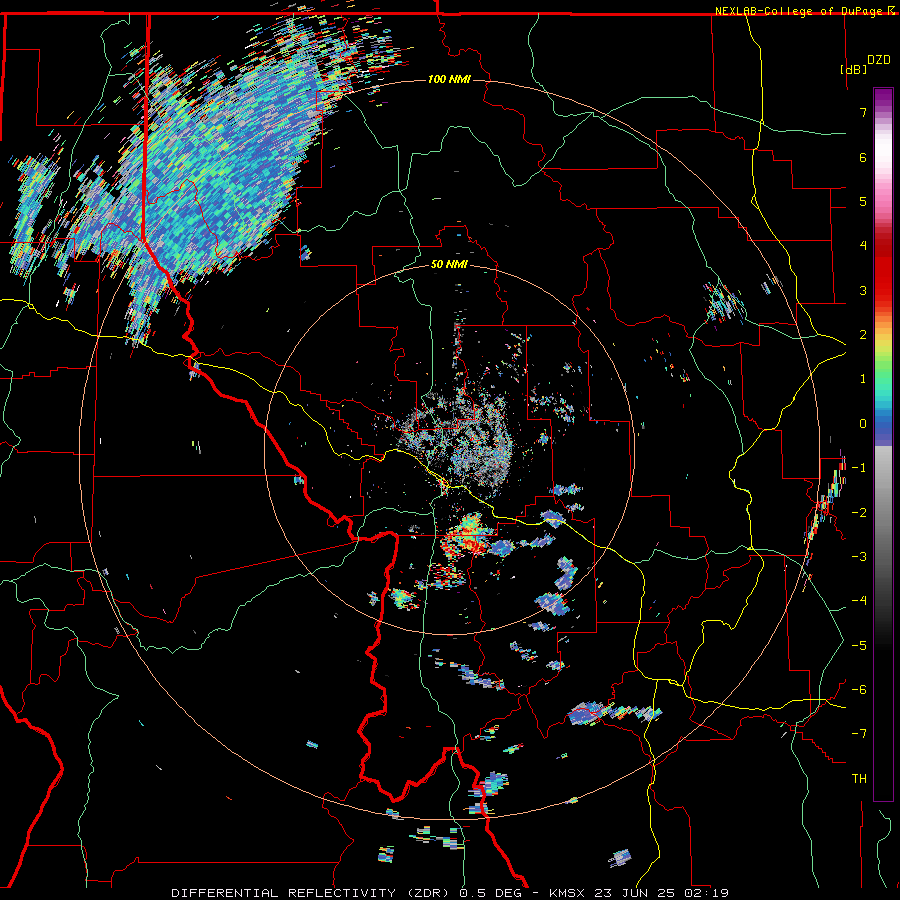The height and width of the screenshot is (900, 900).
Task: Click the -4 value on the color scale
Action: coord(859,601)
